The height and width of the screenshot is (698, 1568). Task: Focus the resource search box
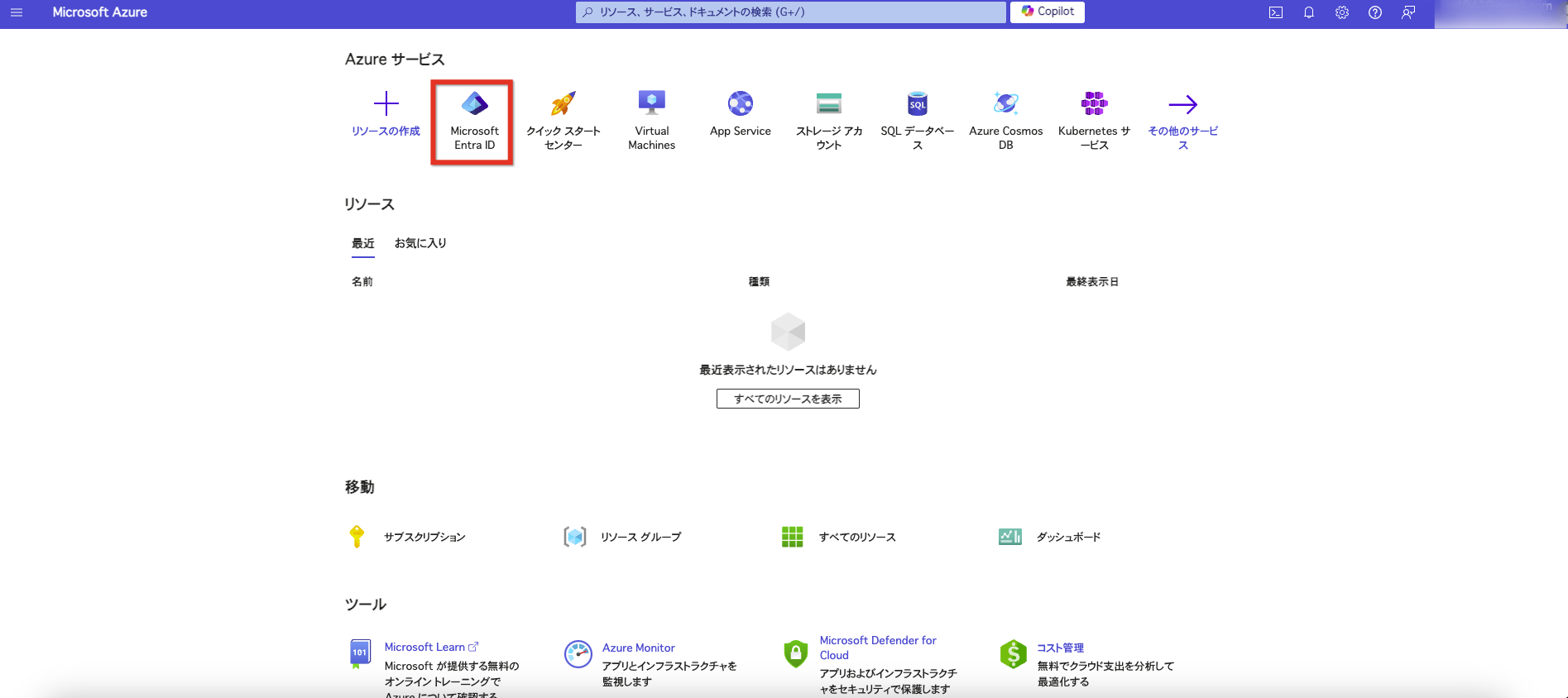click(x=791, y=12)
